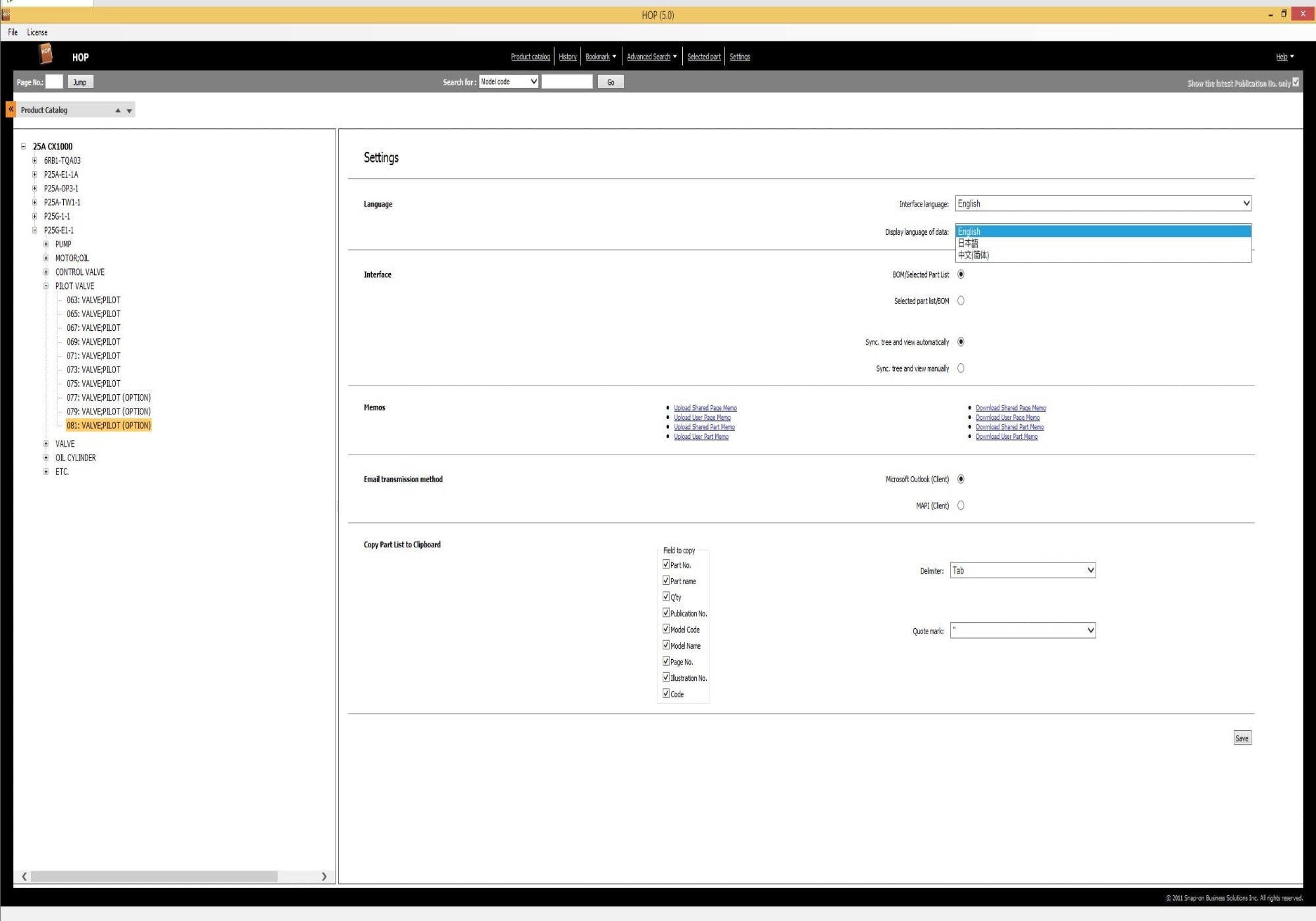Click the HOP book logo icon

[45, 55]
